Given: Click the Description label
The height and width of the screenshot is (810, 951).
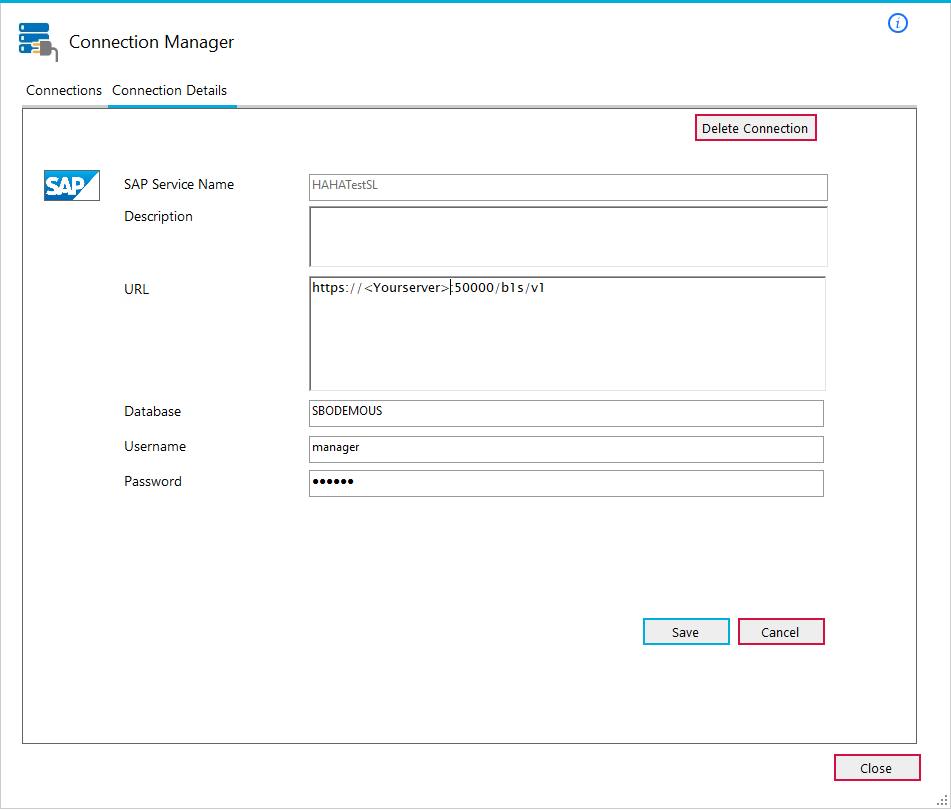Looking at the screenshot, I should (x=158, y=216).
